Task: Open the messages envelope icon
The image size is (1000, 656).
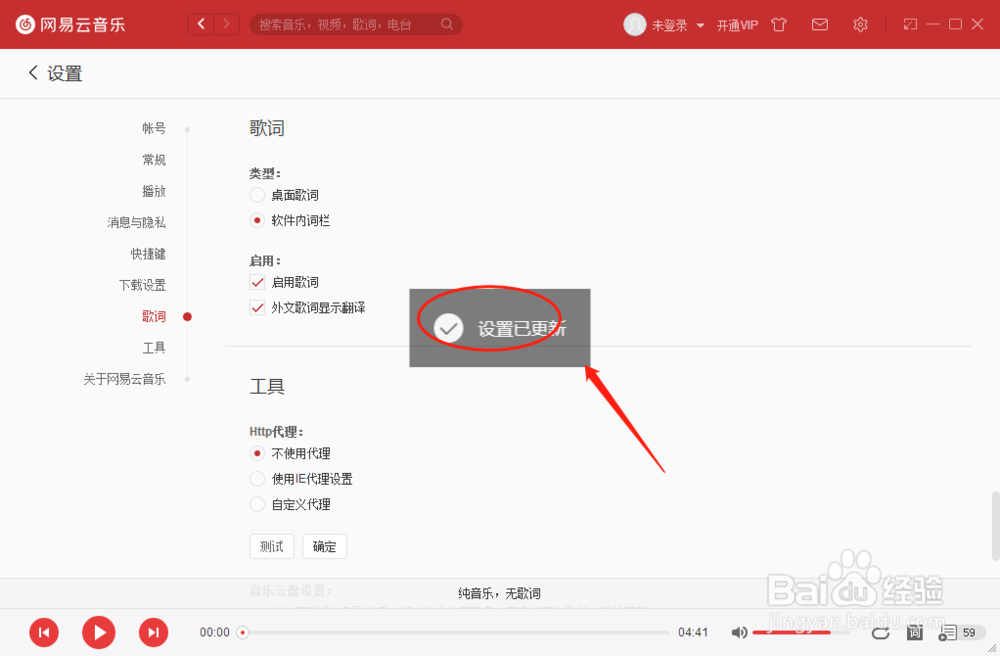Action: (820, 25)
